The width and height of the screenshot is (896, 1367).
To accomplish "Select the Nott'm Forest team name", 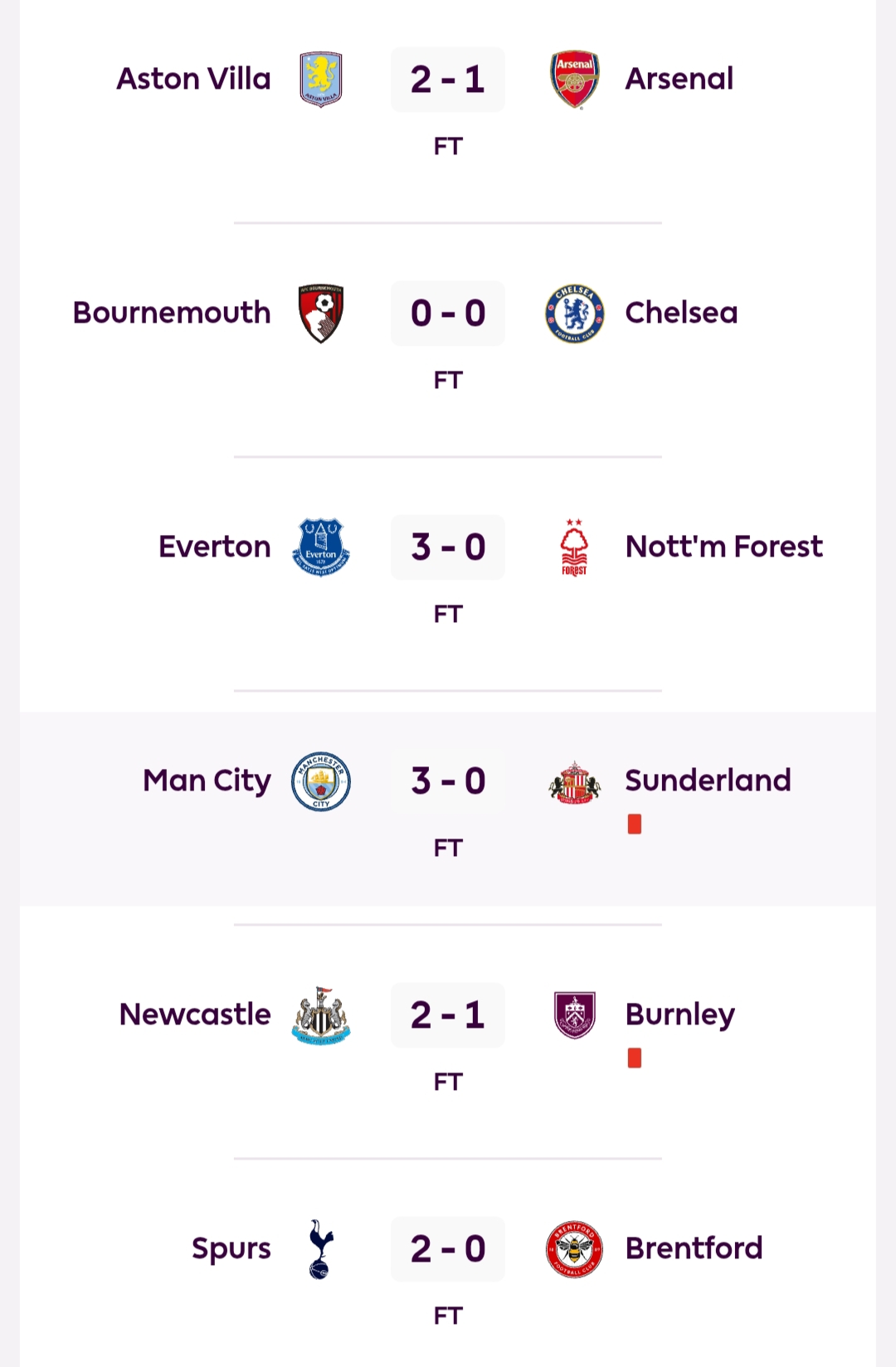I will pyautogui.click(x=723, y=547).
